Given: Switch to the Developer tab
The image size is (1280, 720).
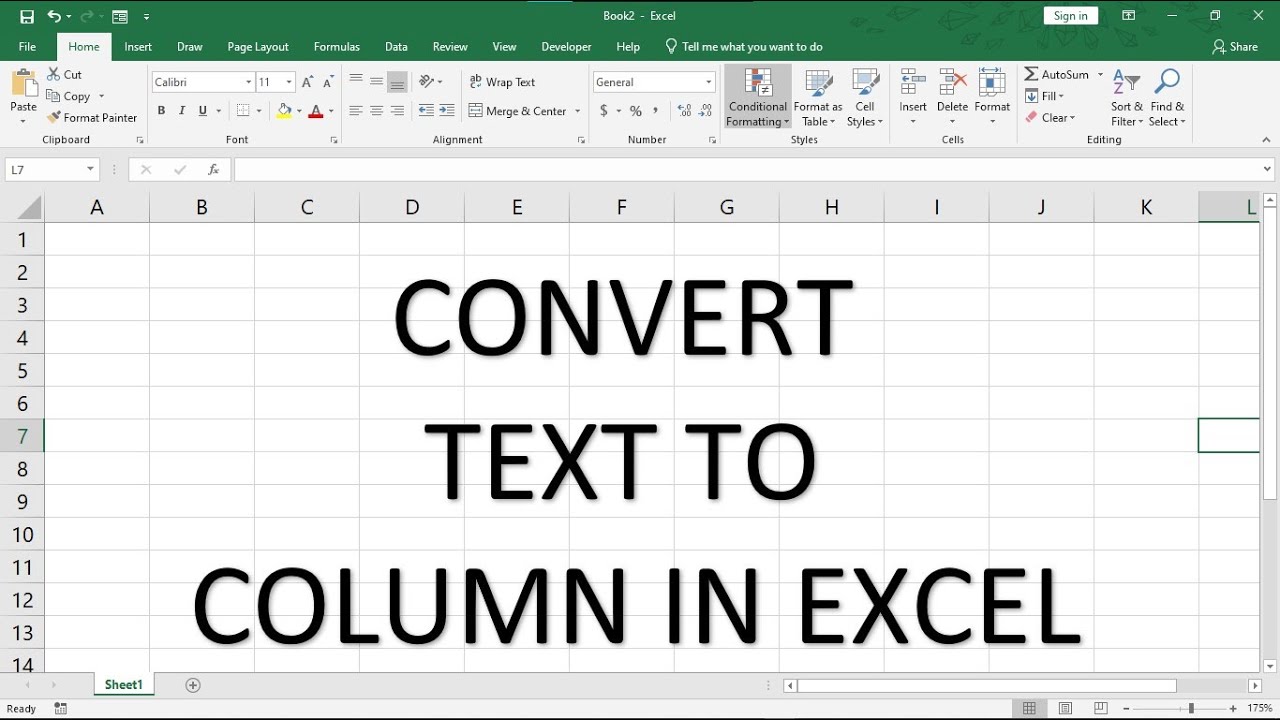Looking at the screenshot, I should click(x=567, y=47).
